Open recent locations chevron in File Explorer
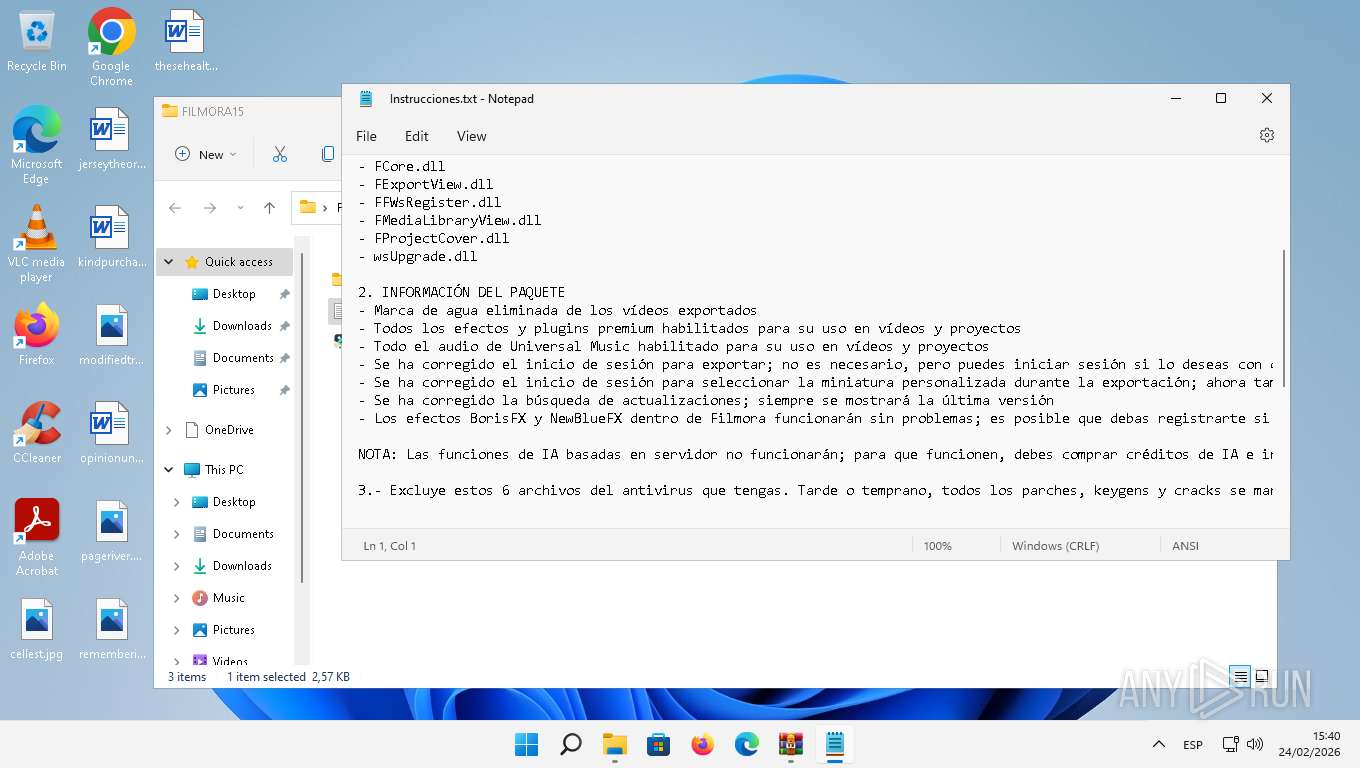The height and width of the screenshot is (768, 1360). click(x=240, y=208)
